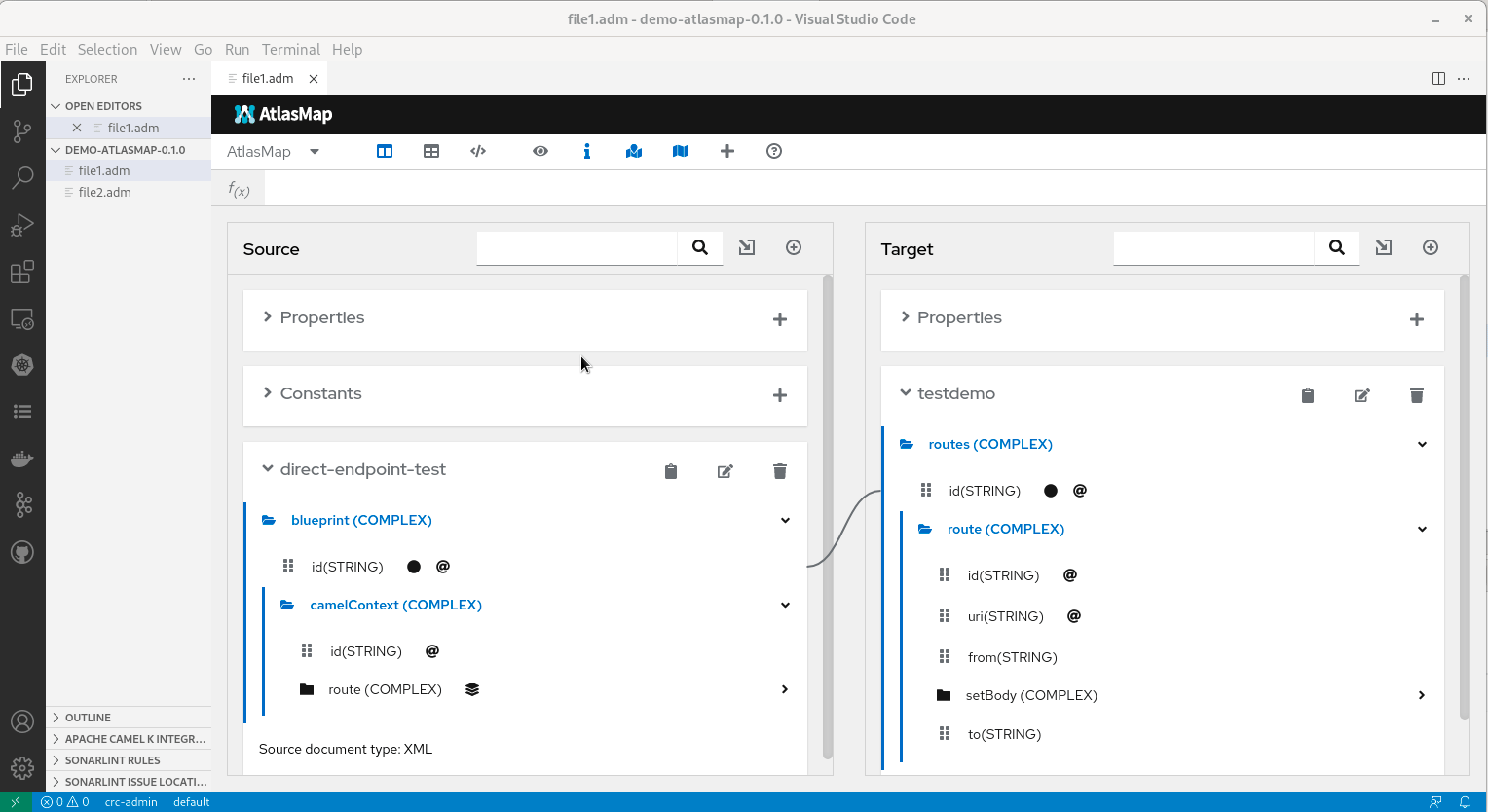1488x812 pixels.
Task: Click the Target panel search input field
Action: point(1212,248)
